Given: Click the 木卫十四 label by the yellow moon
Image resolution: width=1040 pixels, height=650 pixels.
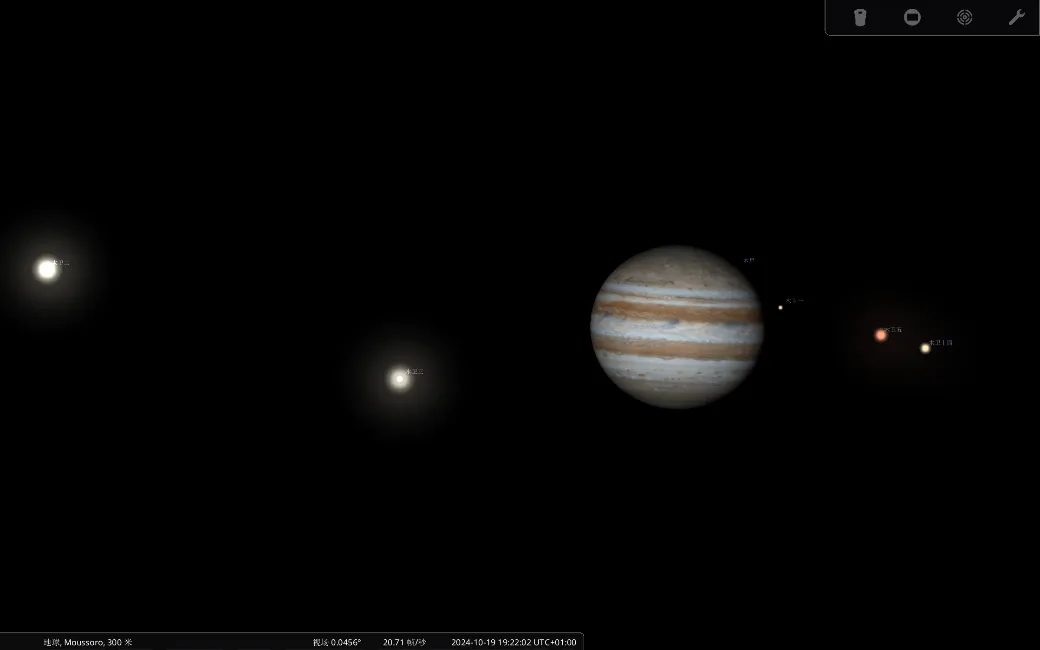Looking at the screenshot, I should coord(941,343).
